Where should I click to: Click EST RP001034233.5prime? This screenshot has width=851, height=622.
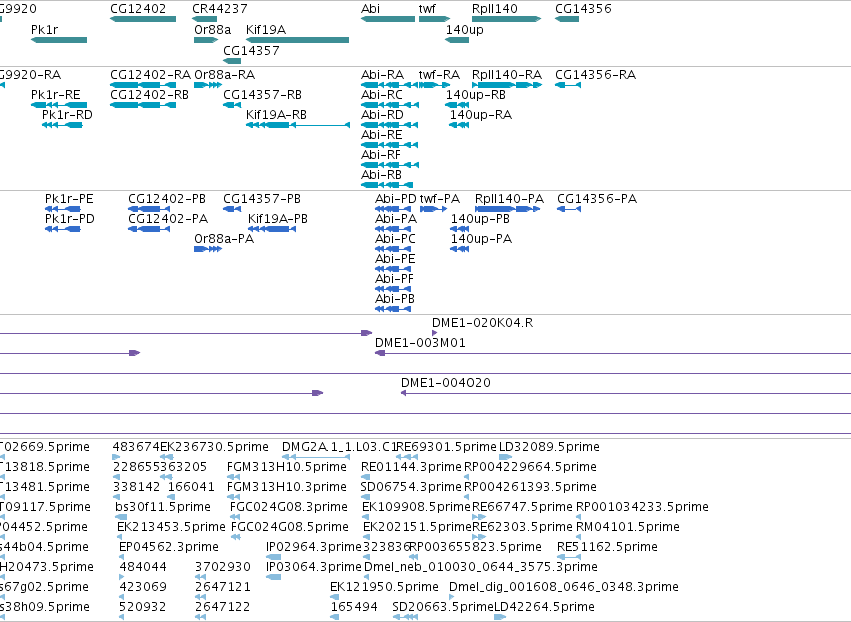[642, 507]
